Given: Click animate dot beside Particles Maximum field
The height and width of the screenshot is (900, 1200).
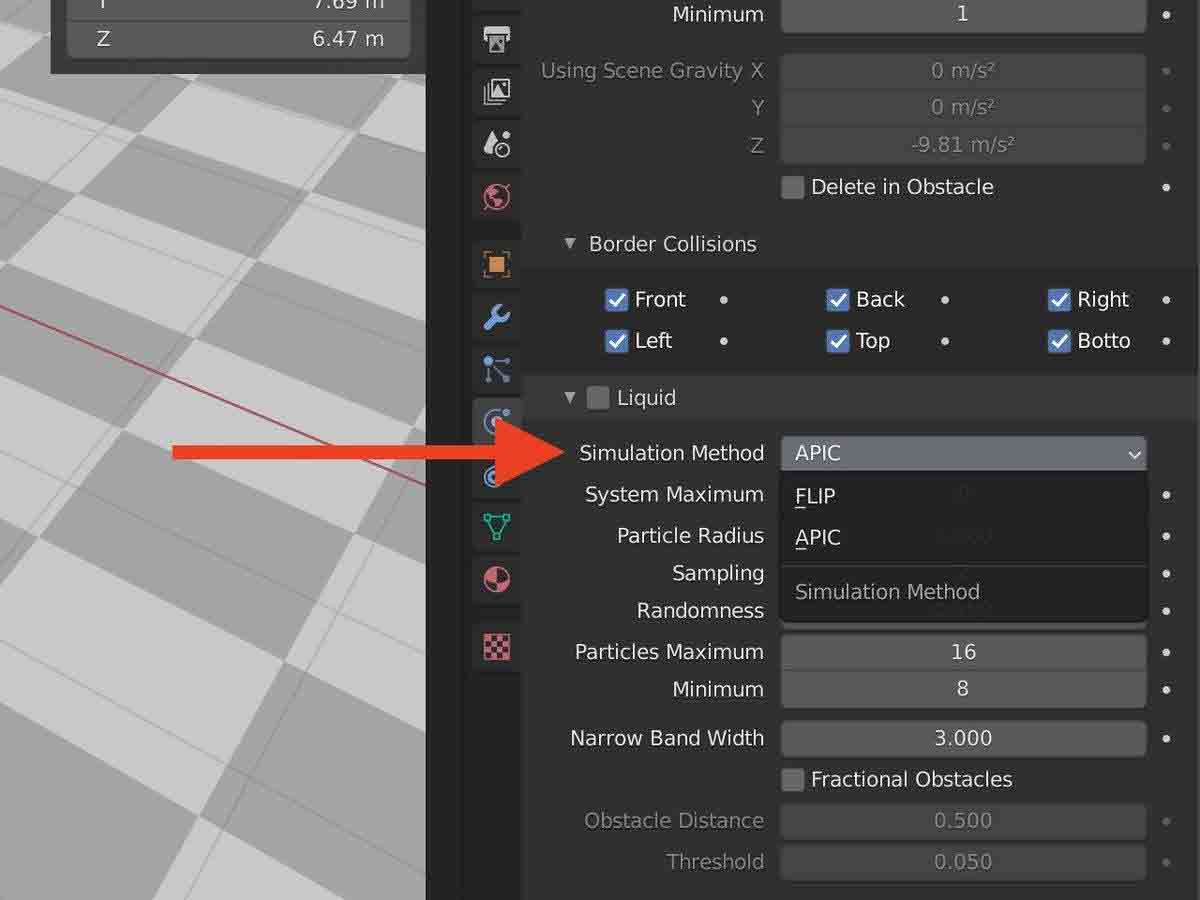Looking at the screenshot, I should pos(1167,652).
